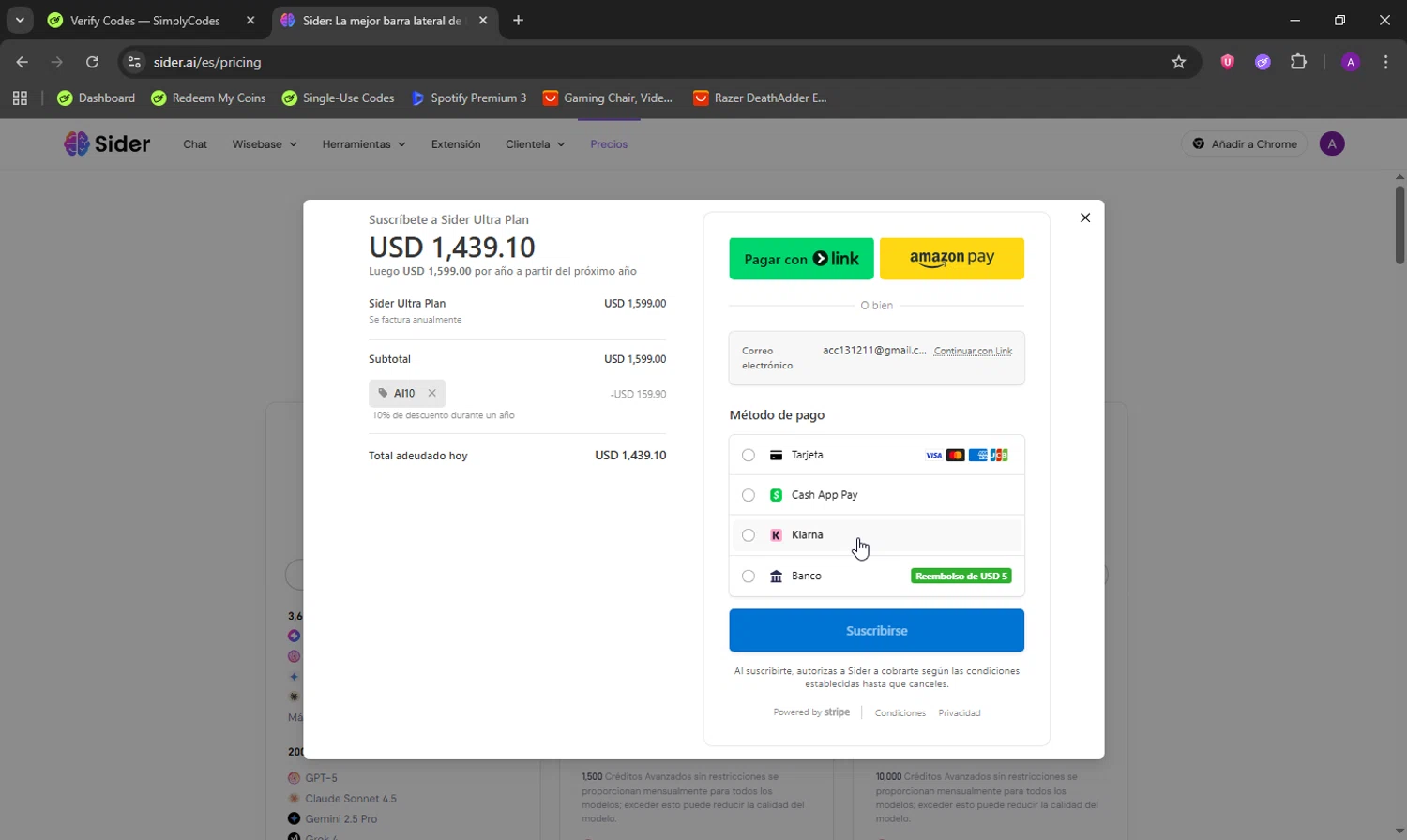Open the Precios nav item
This screenshot has width=1407, height=840.
pyautogui.click(x=609, y=144)
